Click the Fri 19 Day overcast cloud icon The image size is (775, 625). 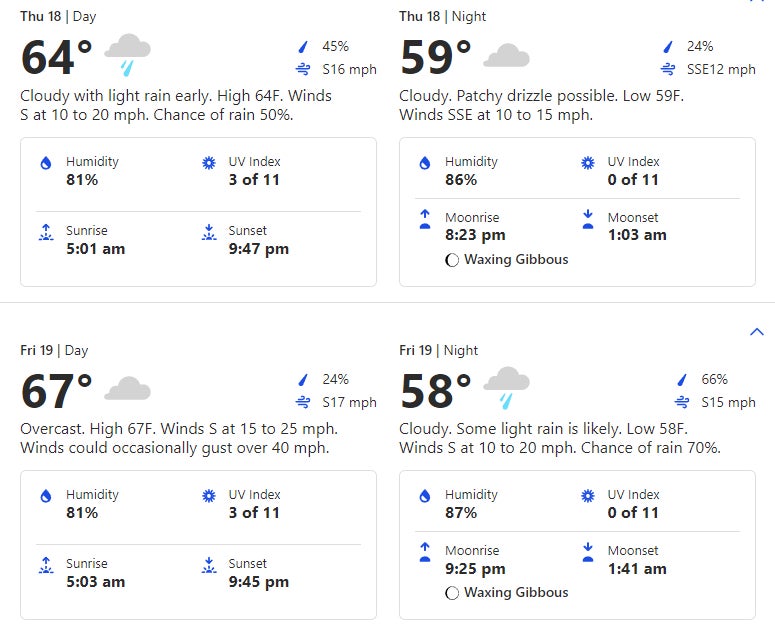pyautogui.click(x=127, y=388)
